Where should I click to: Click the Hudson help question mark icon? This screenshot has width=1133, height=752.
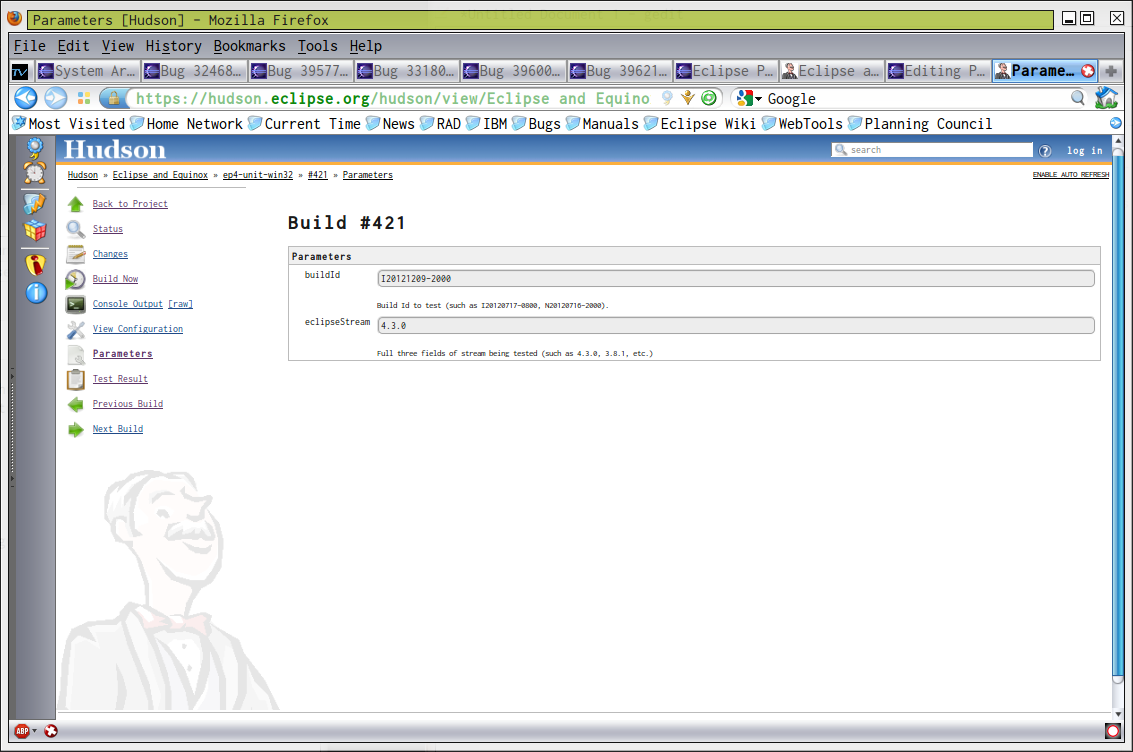point(1045,150)
